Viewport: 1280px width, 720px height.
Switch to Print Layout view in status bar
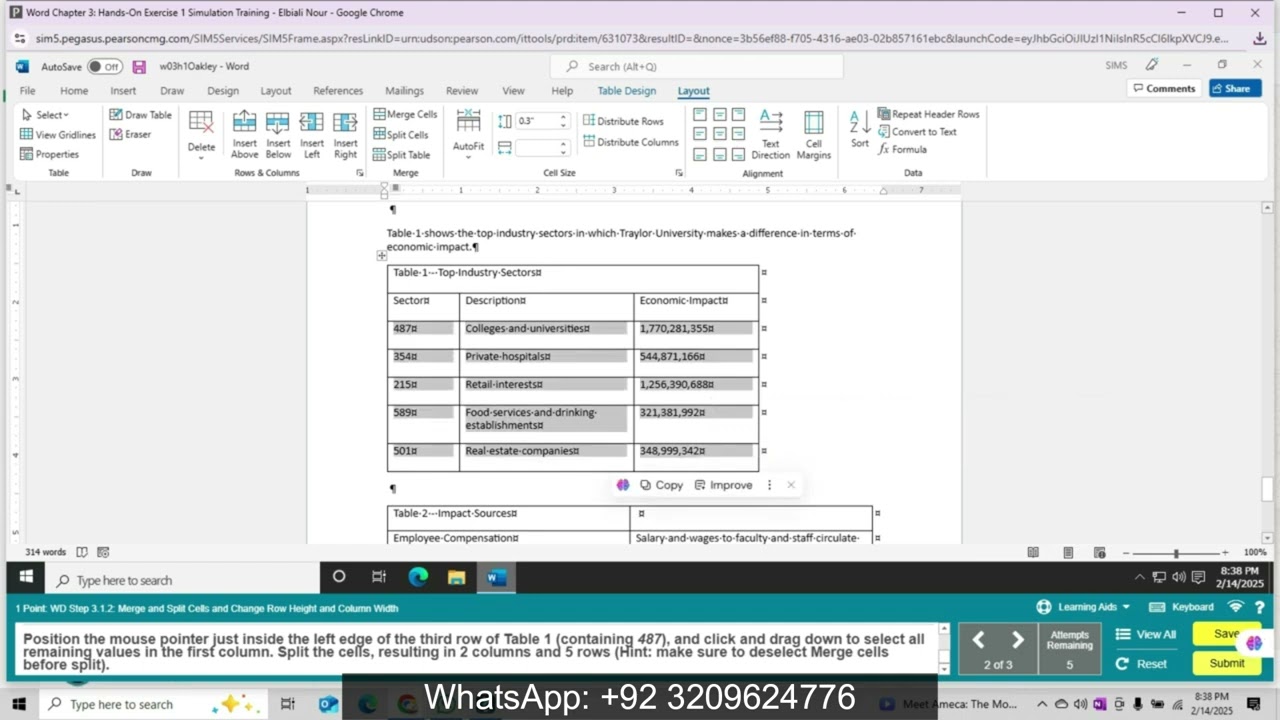pyautogui.click(x=1068, y=552)
